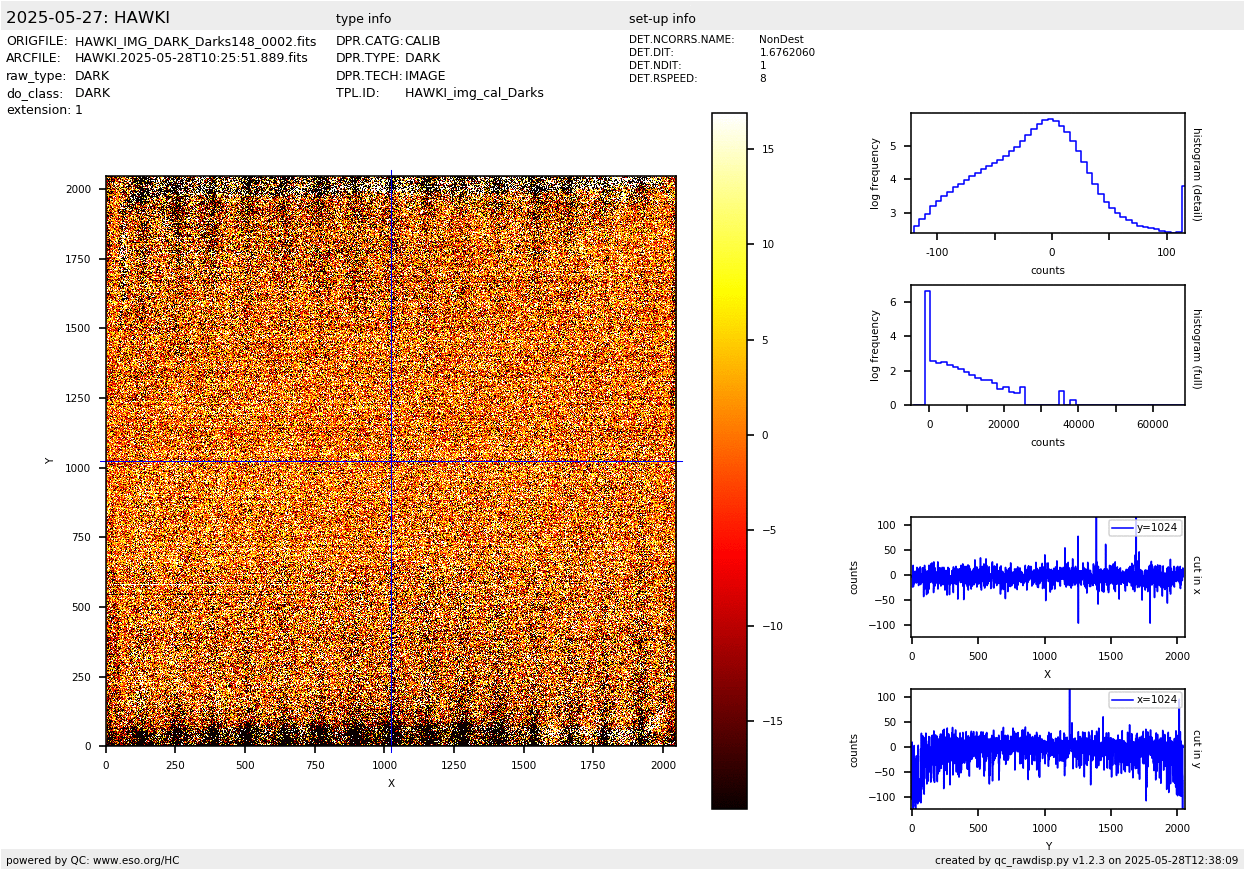
Task: Select the ORIGFILE name HAWKI_IMG_DARK_Darks148_0002.fits
Action: tap(195, 42)
